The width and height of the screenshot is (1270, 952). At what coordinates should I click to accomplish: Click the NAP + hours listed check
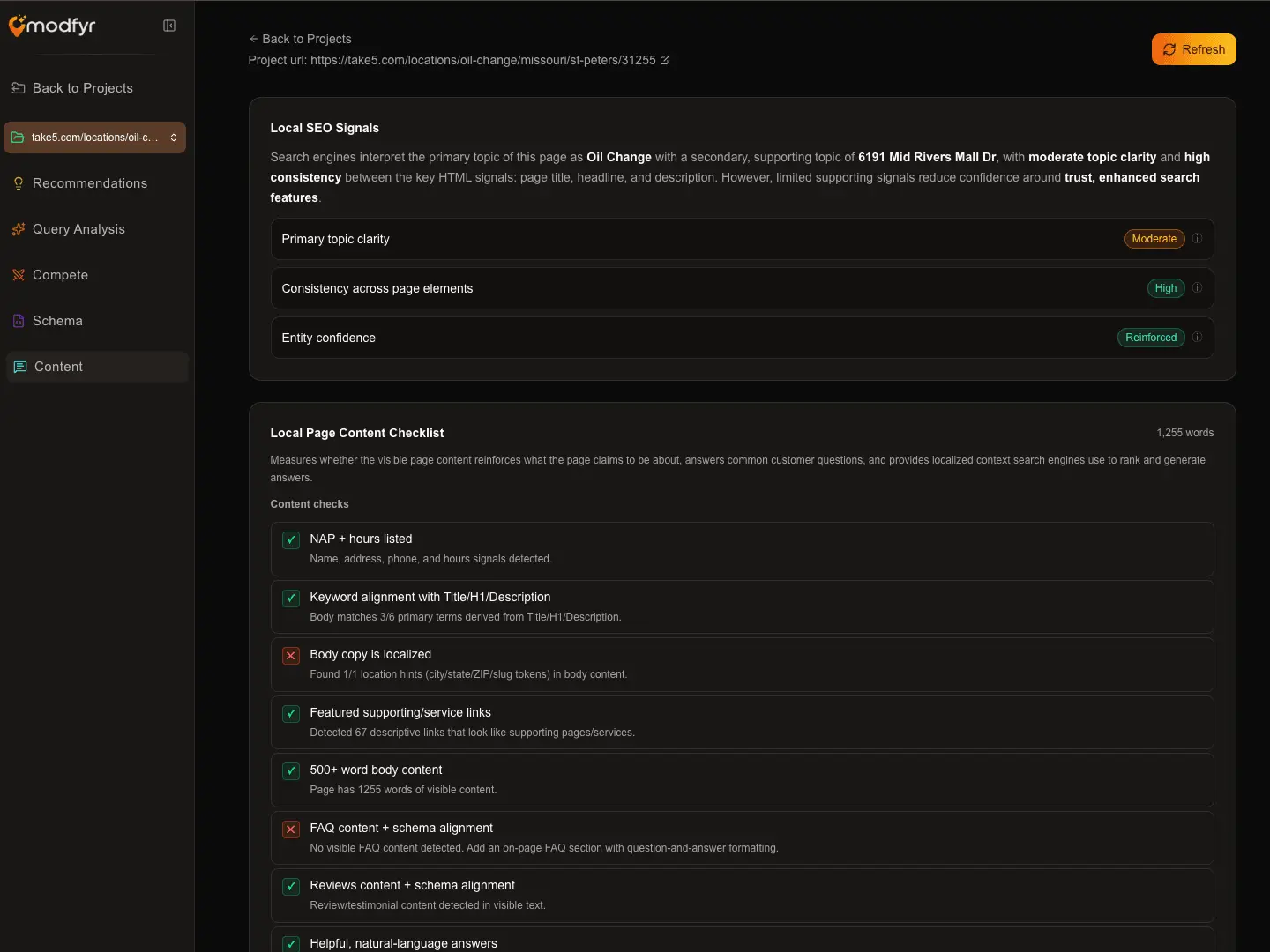[x=291, y=540]
